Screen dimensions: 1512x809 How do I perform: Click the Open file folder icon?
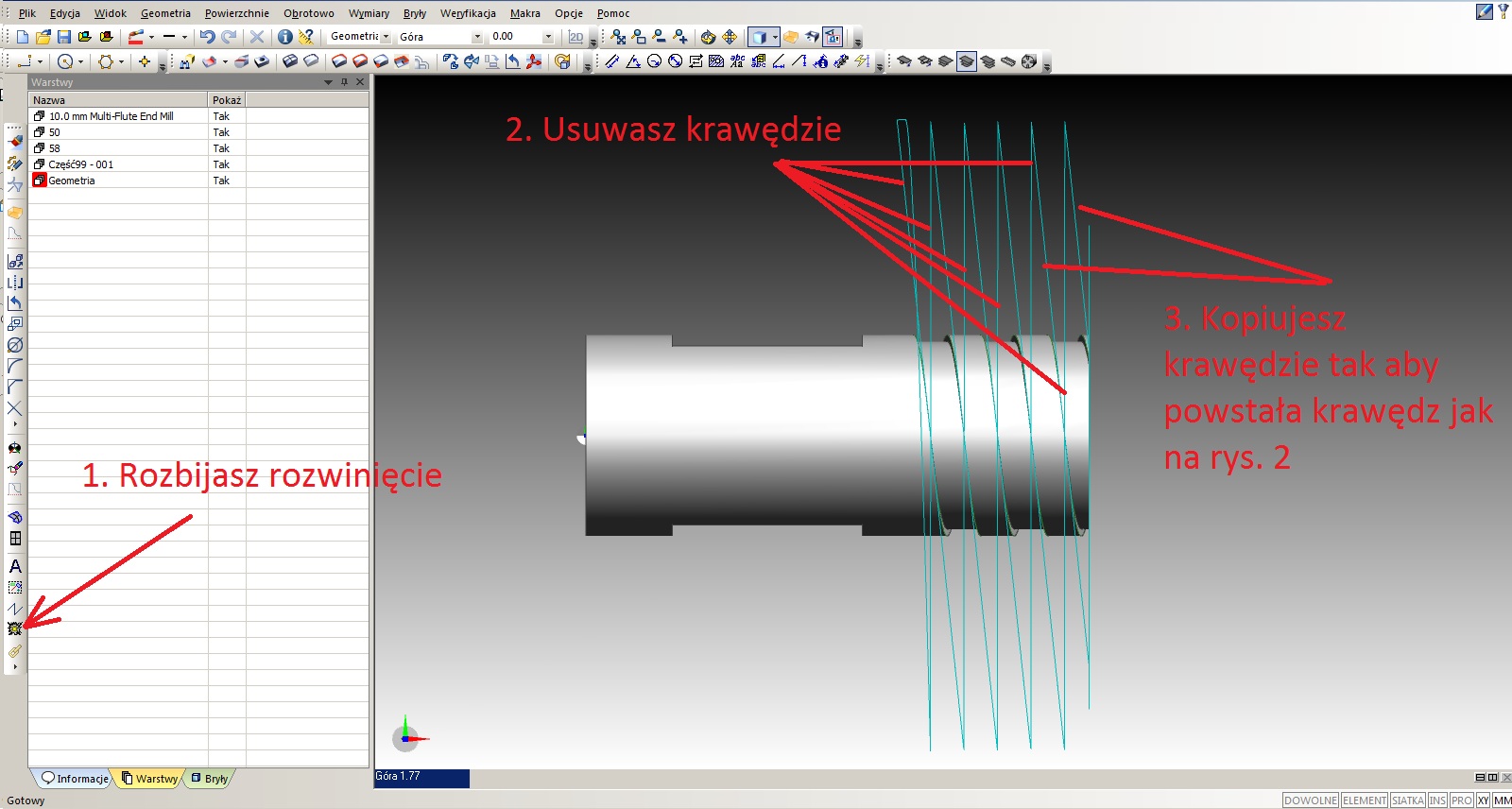43,37
